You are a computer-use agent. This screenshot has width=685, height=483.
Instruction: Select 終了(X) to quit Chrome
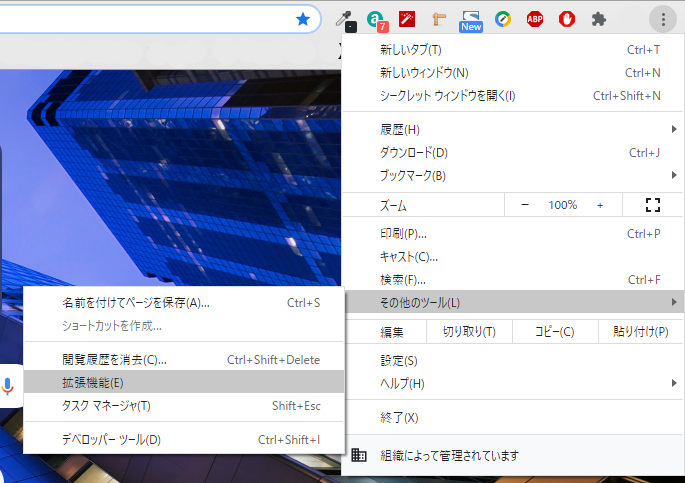point(513,418)
